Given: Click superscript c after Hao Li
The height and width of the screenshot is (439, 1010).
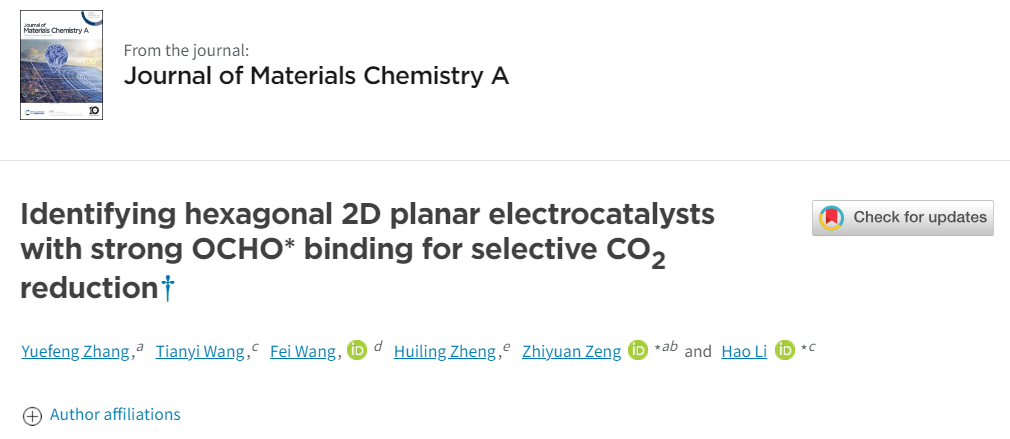Looking at the screenshot, I should (x=812, y=347).
